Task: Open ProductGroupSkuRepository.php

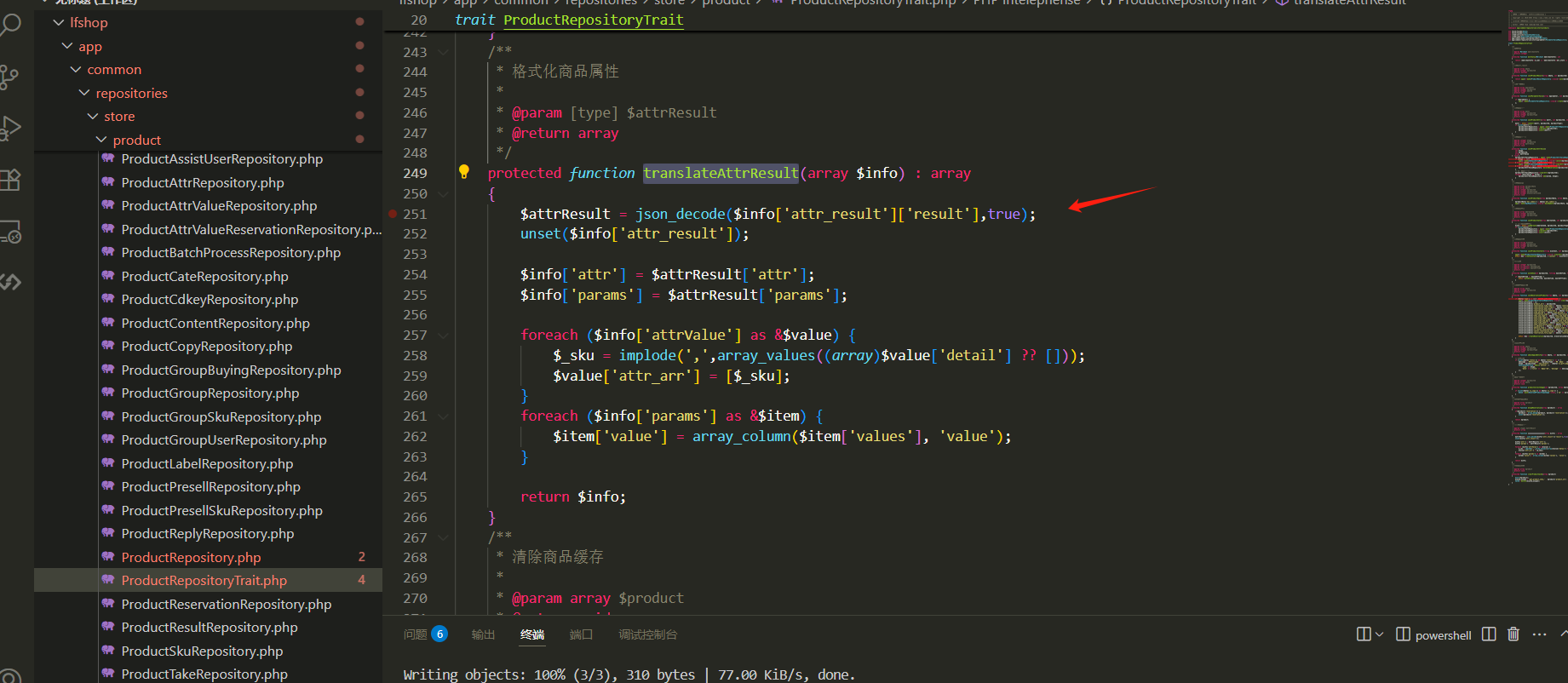Action: pos(221,416)
